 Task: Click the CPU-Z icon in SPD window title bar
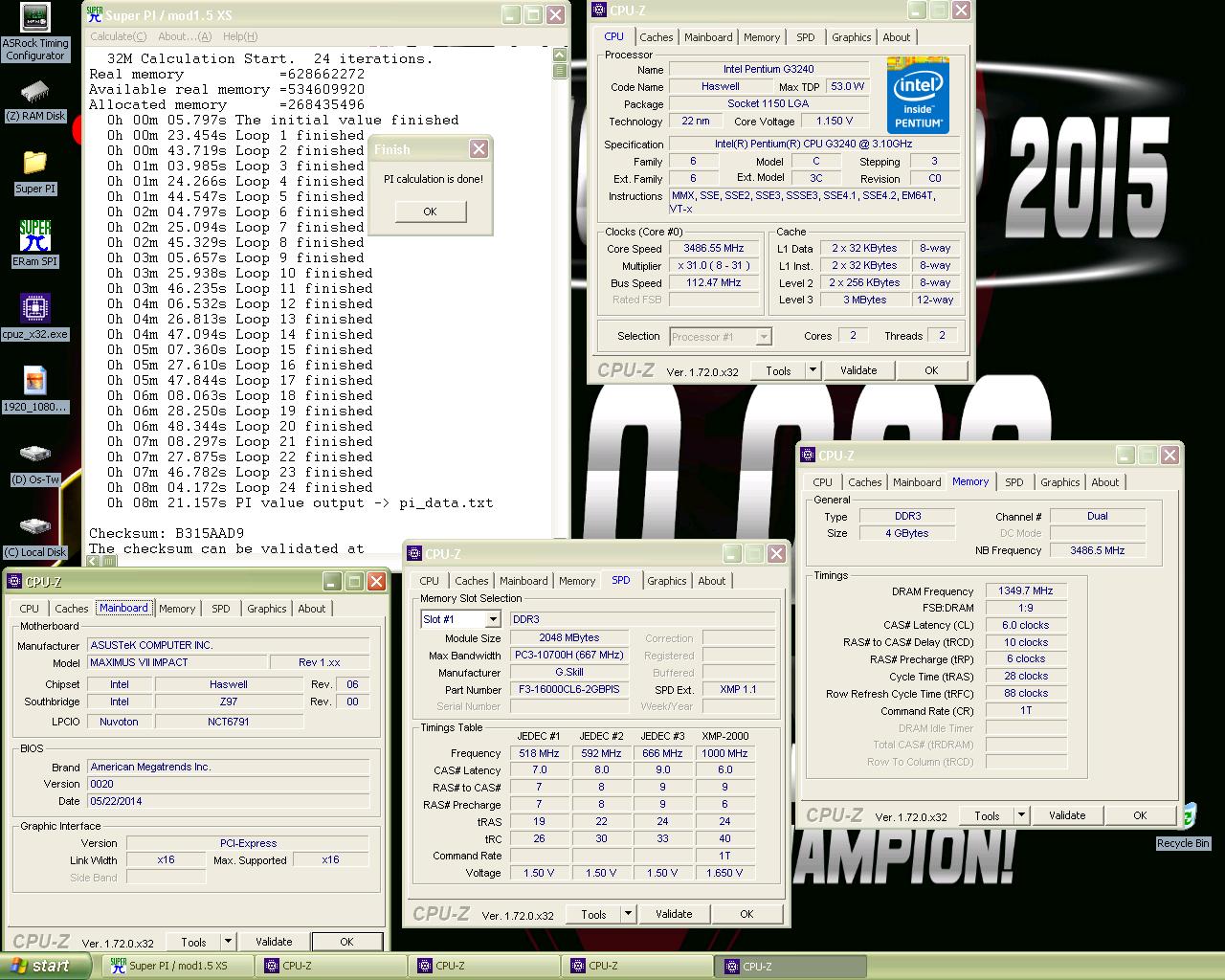click(x=414, y=553)
